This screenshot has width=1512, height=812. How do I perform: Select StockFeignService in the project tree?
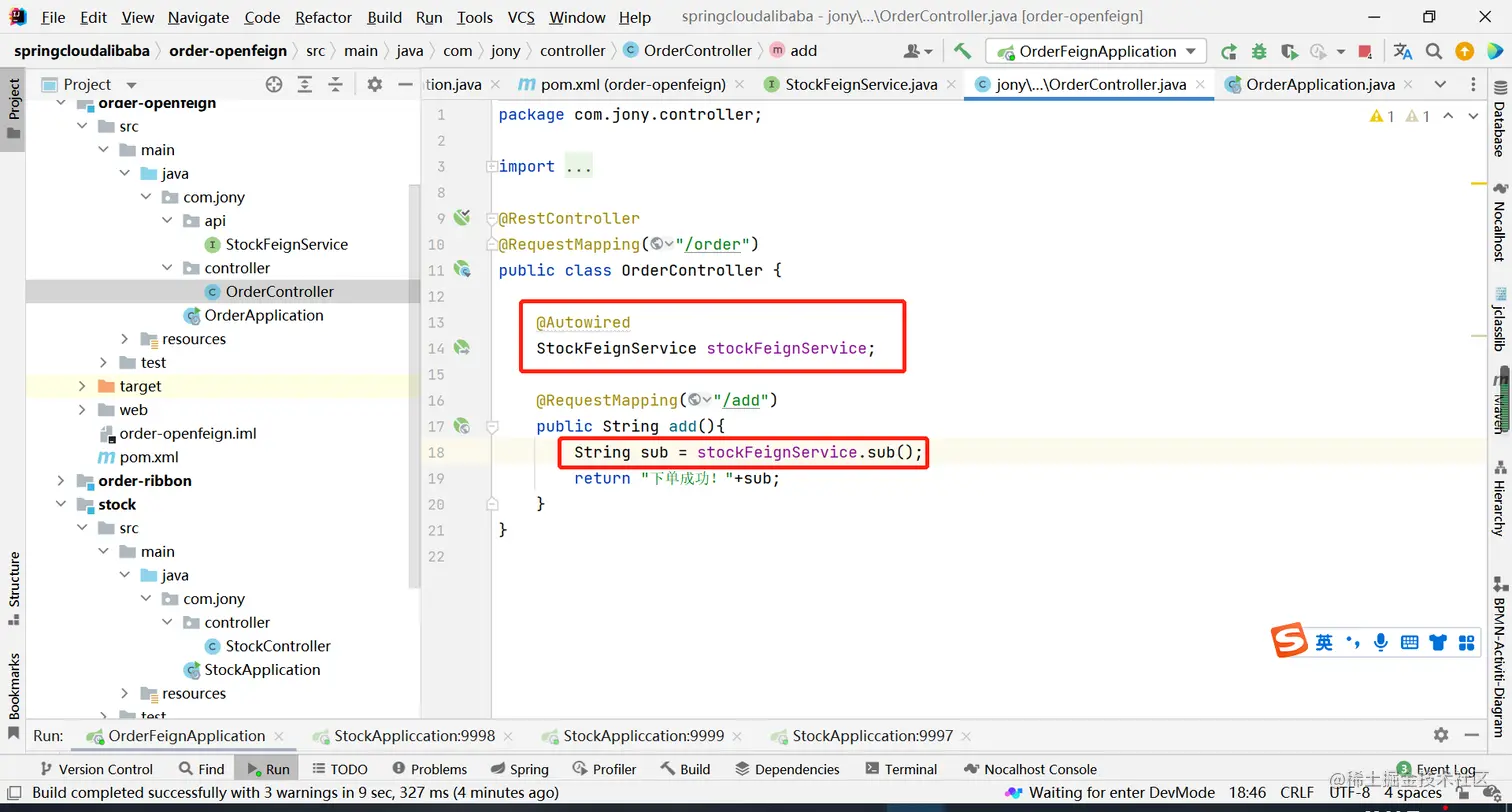pos(287,245)
